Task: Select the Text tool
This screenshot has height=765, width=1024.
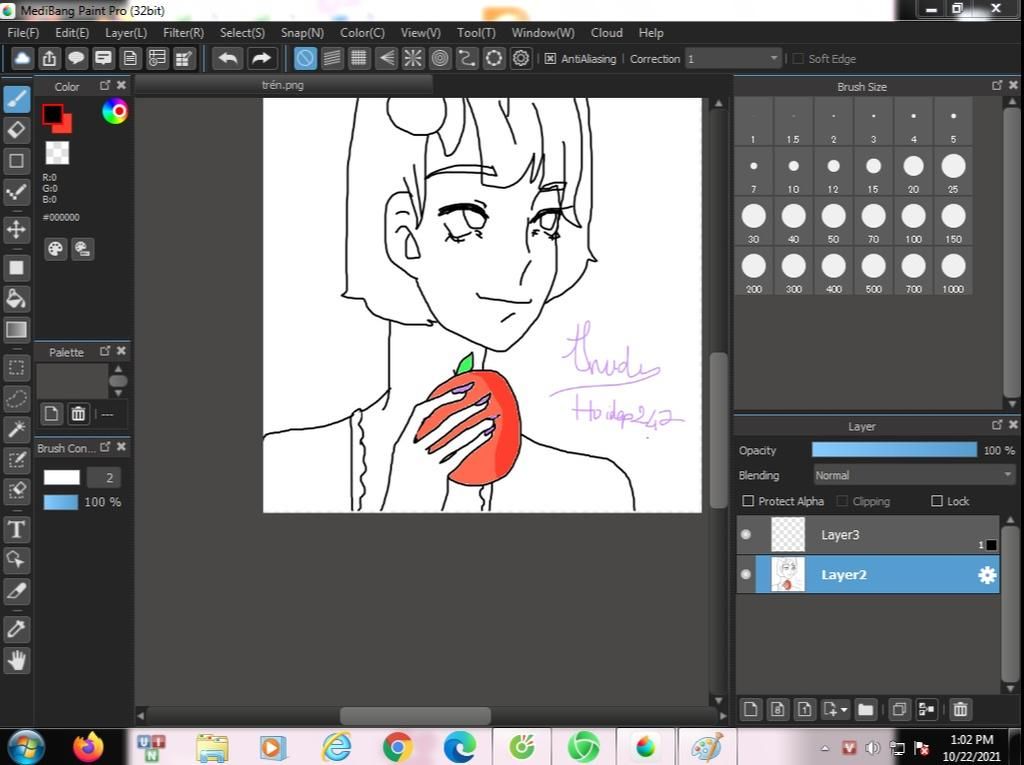Action: [x=16, y=529]
